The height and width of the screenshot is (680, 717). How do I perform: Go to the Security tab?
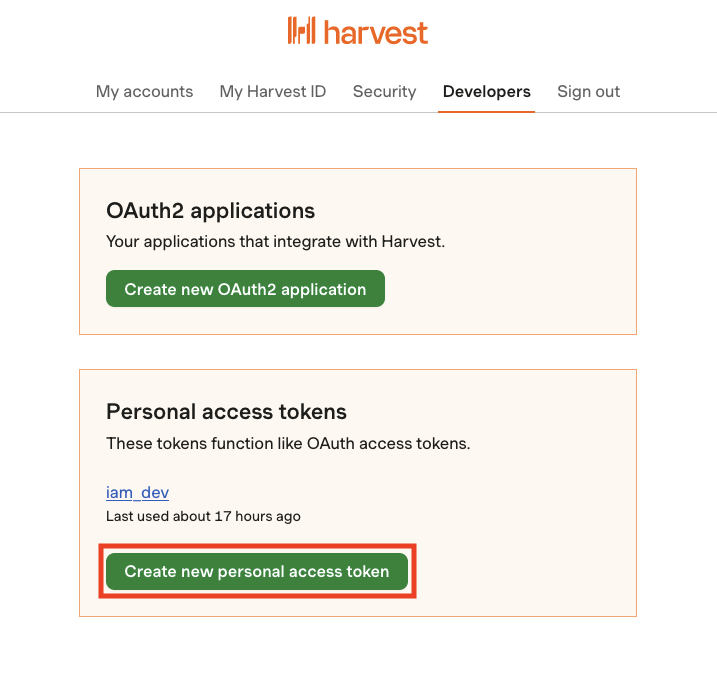pos(385,91)
